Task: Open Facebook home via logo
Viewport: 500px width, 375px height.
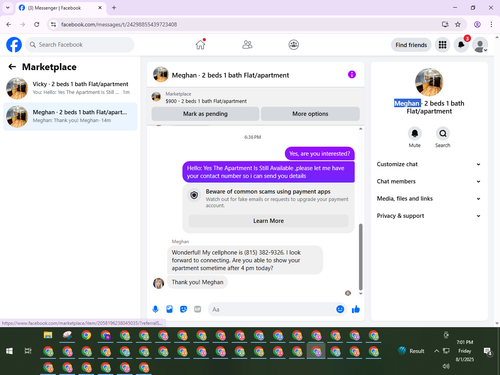Action: point(14,45)
